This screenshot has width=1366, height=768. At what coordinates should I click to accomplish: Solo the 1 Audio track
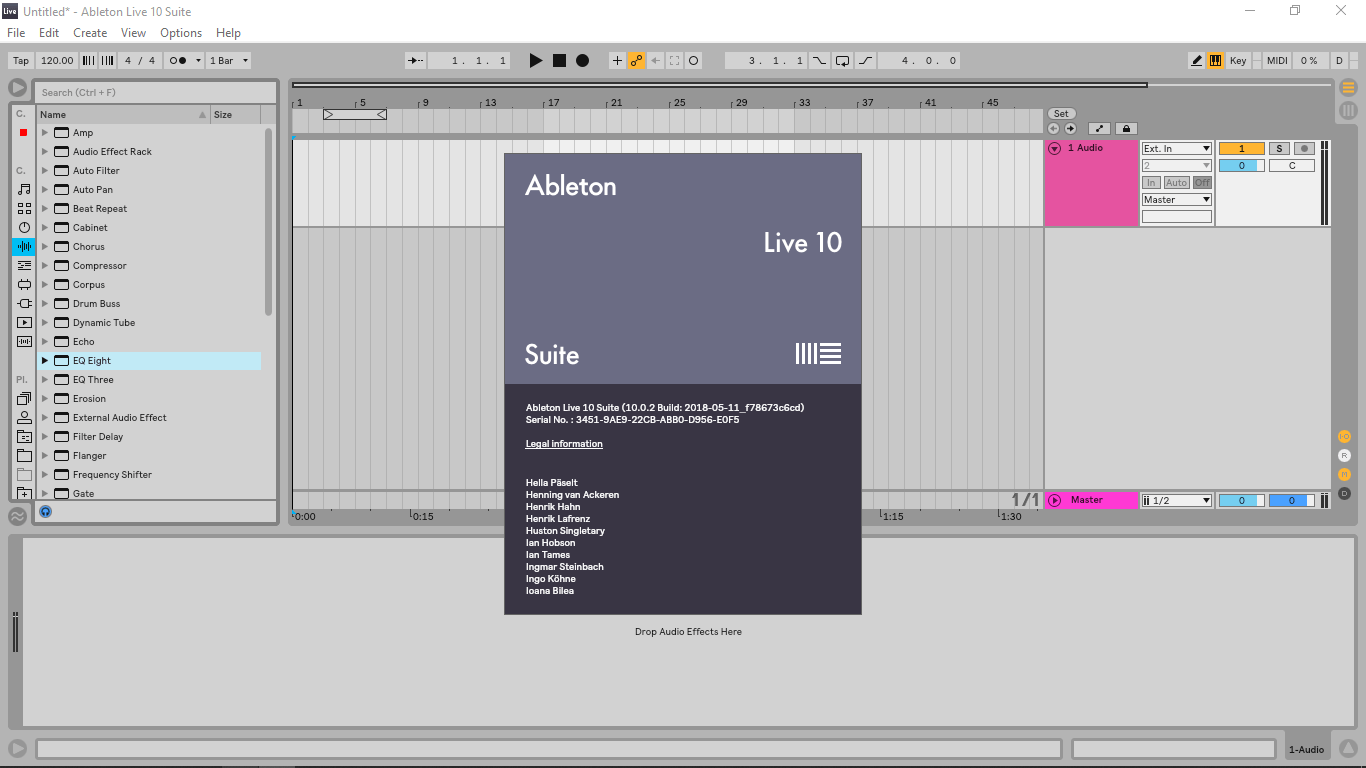[x=1279, y=148]
